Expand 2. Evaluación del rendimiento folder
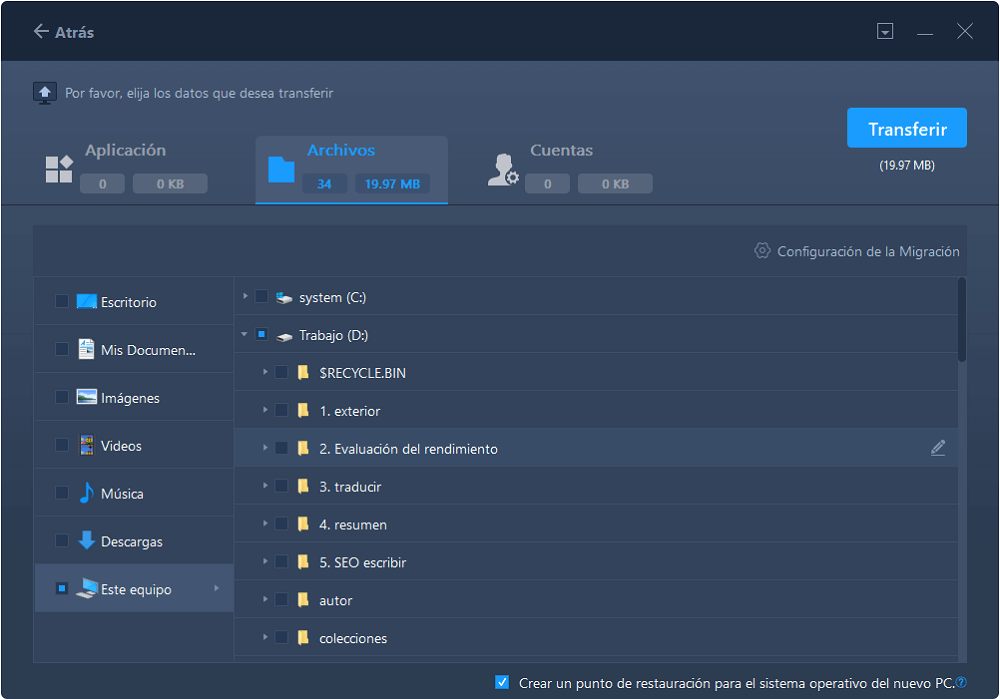1000x699 pixels. [x=265, y=448]
